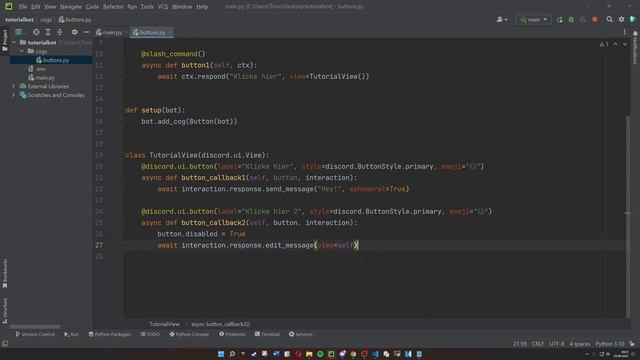
Task: Open the Structure side tool tab
Action: point(5,311)
